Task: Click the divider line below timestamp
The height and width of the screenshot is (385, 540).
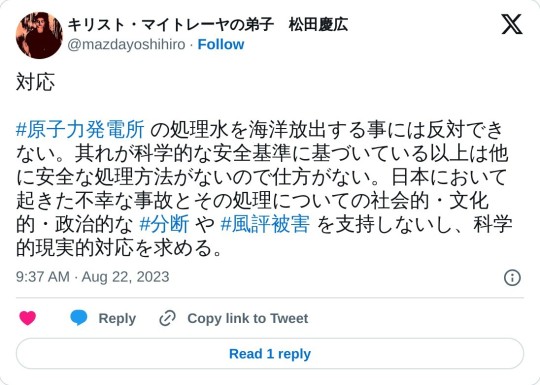Action: click(270, 297)
